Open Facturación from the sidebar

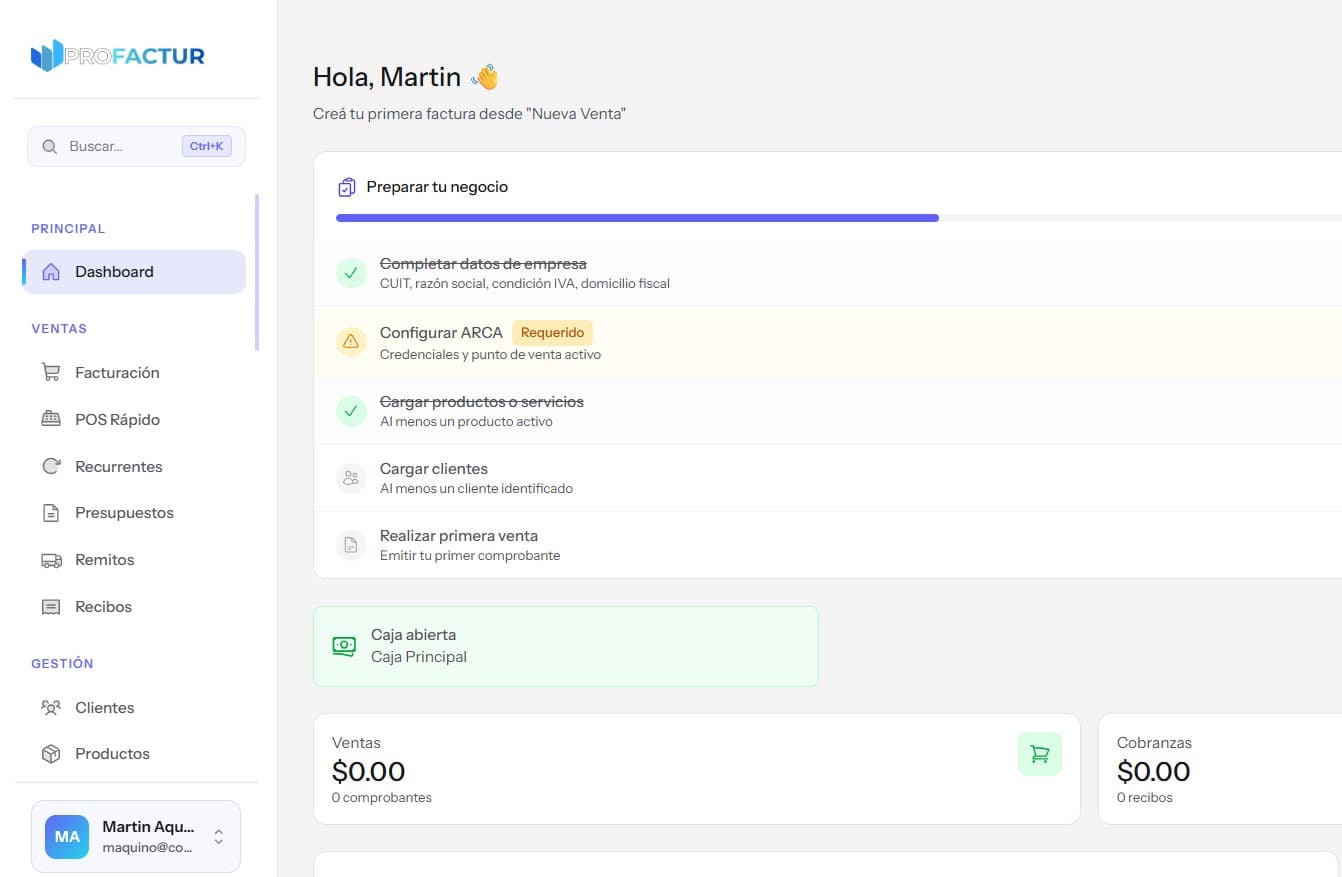(x=117, y=372)
